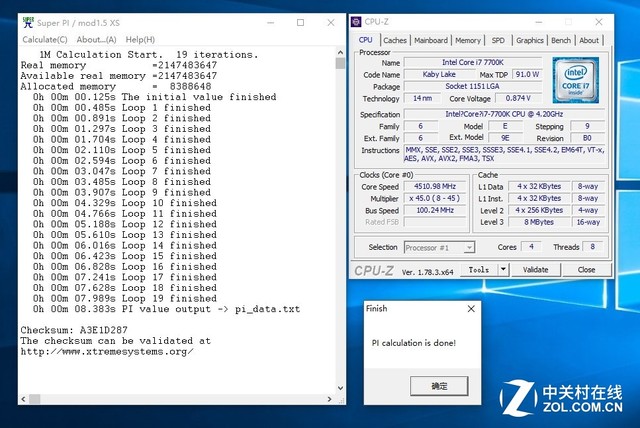Open the About...(A) menu in Super PI
Image resolution: width=640 pixels, height=428 pixels.
click(x=97, y=39)
